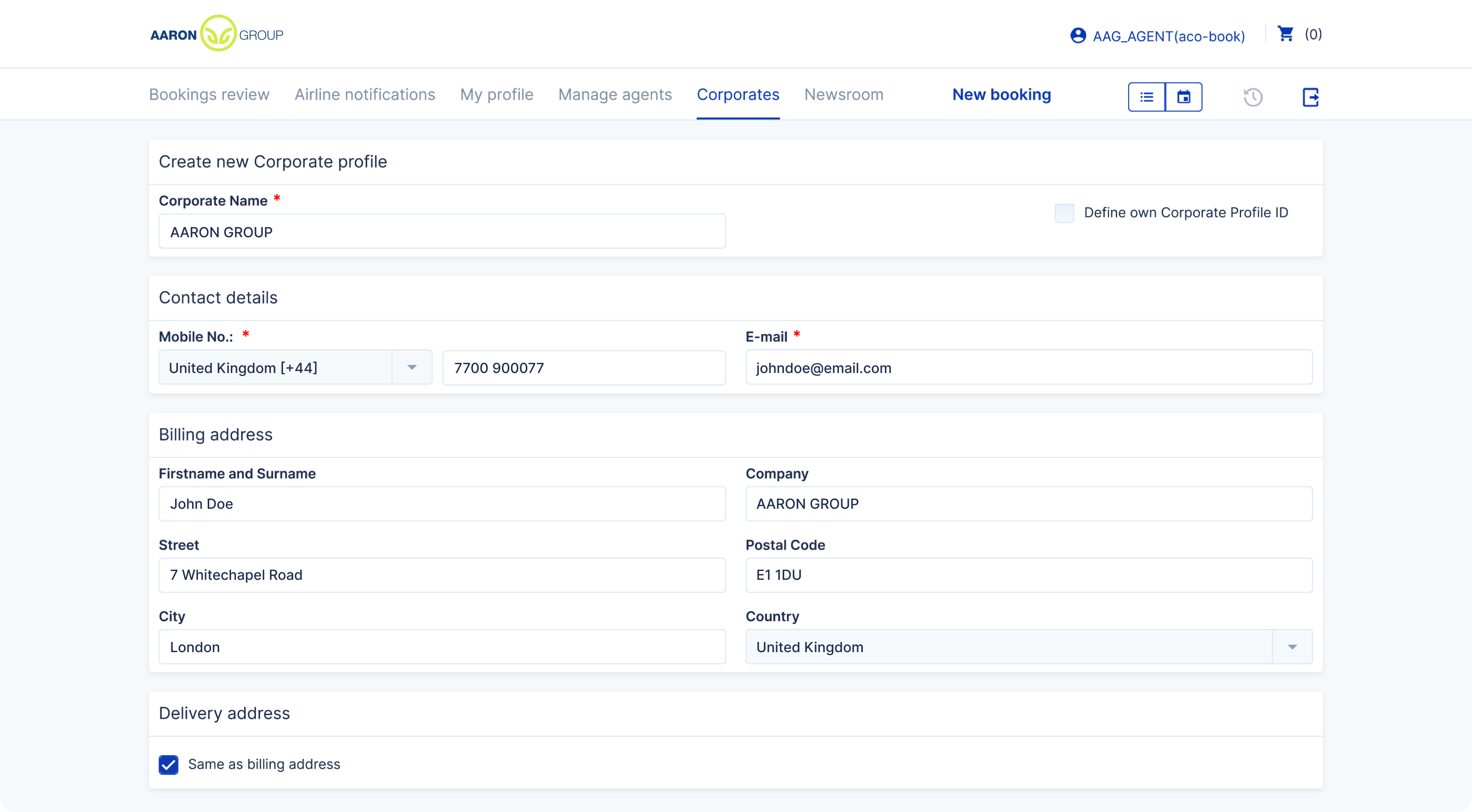Image resolution: width=1472 pixels, height=812 pixels.
Task: Click the cart count (0)
Action: (x=1313, y=34)
